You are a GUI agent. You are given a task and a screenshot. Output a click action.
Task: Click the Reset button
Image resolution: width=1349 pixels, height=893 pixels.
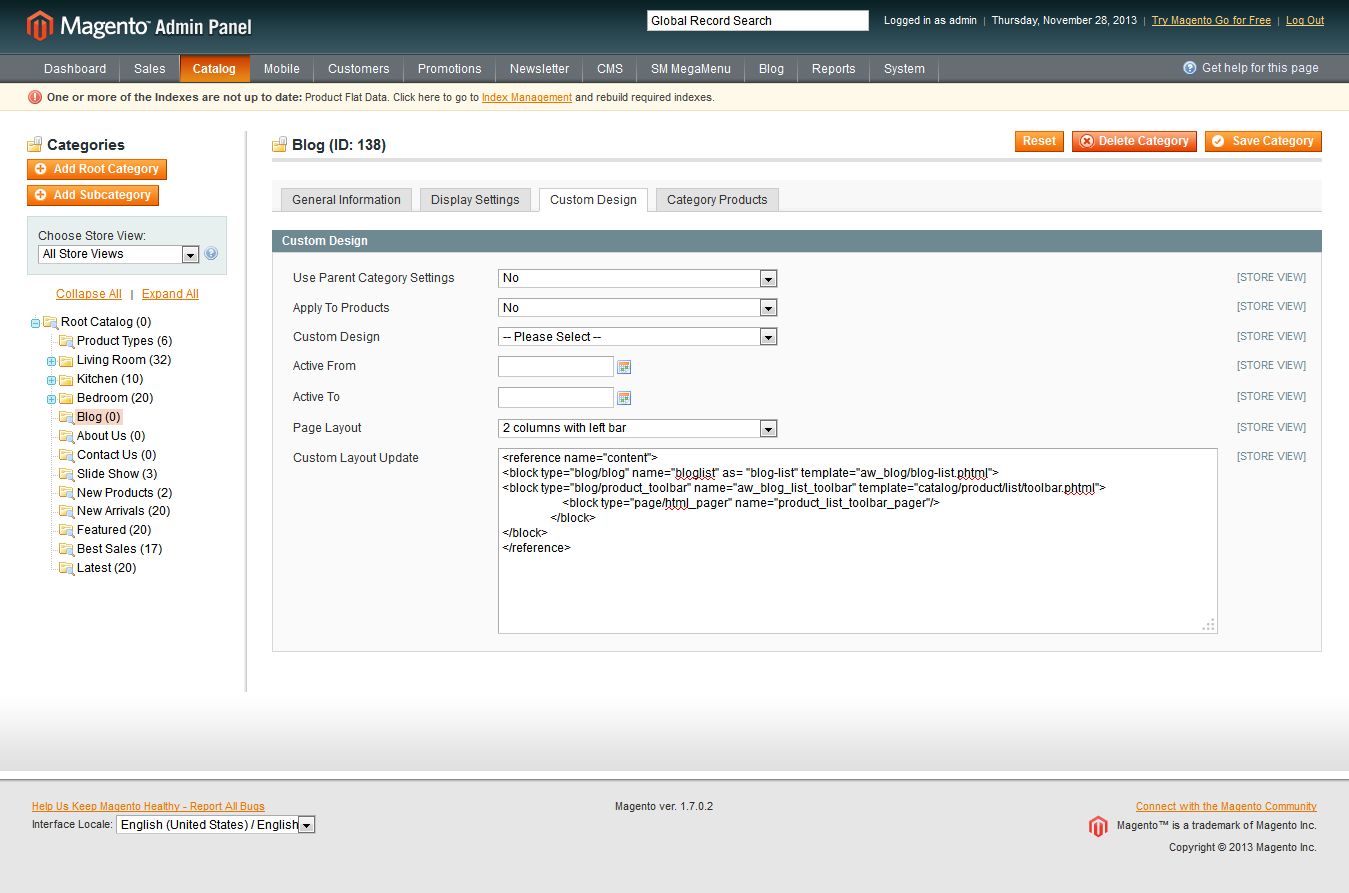pyautogui.click(x=1039, y=141)
